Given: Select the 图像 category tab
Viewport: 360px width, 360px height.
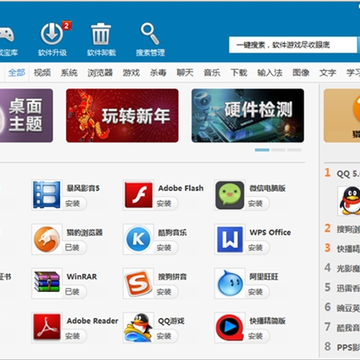Looking at the screenshot, I should (x=301, y=72).
